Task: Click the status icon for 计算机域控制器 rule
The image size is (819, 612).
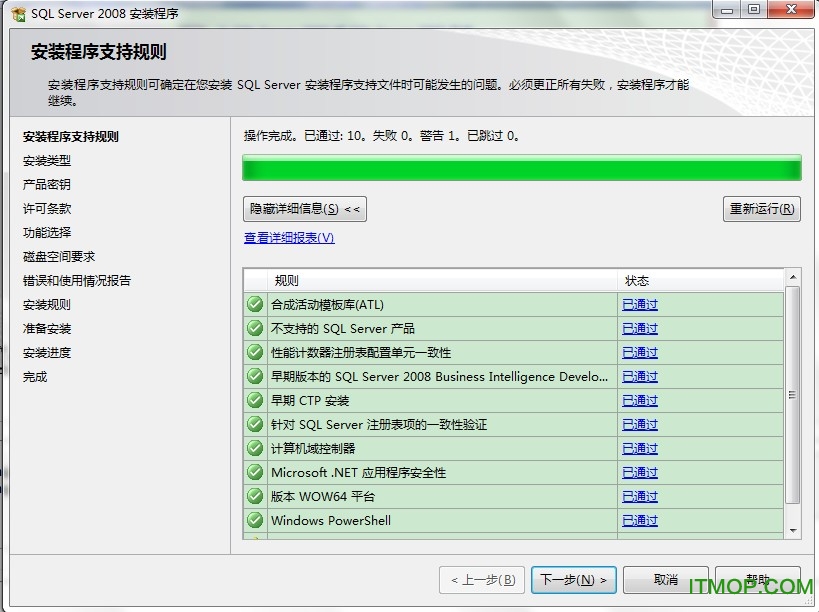Action: (x=254, y=448)
